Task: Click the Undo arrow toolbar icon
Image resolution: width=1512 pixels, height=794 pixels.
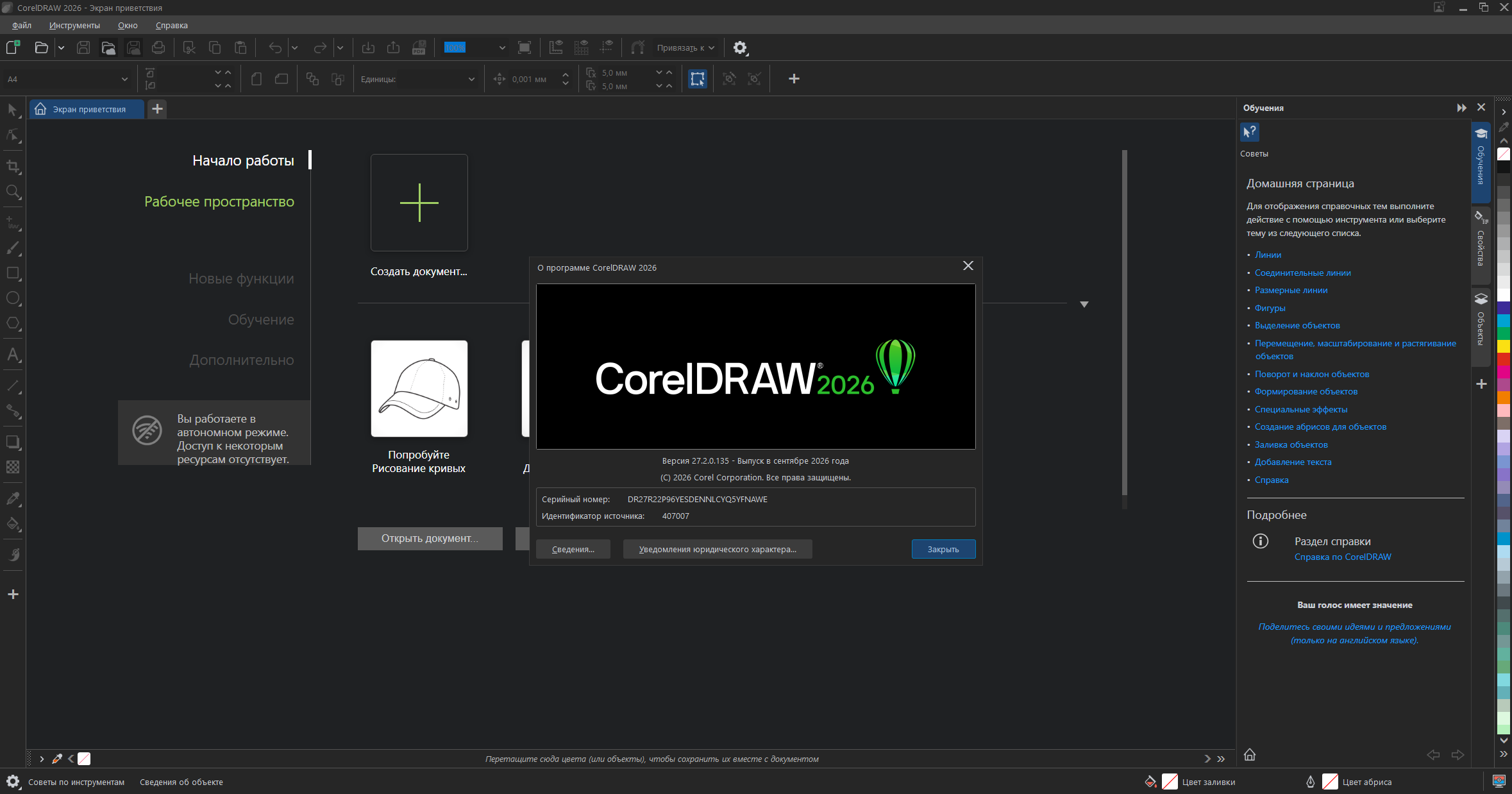Action: click(275, 47)
